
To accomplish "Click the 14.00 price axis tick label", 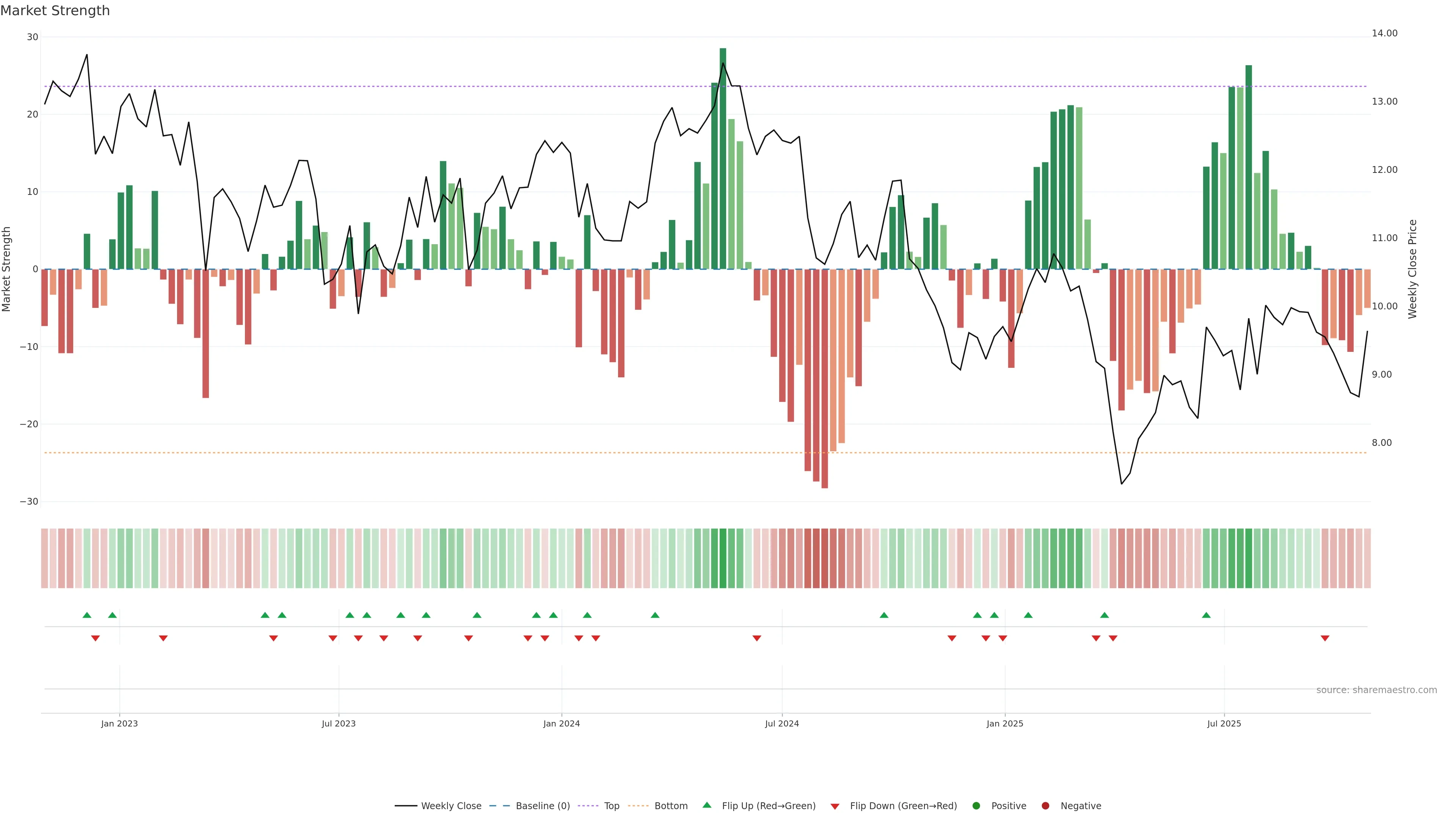I will (1384, 33).
